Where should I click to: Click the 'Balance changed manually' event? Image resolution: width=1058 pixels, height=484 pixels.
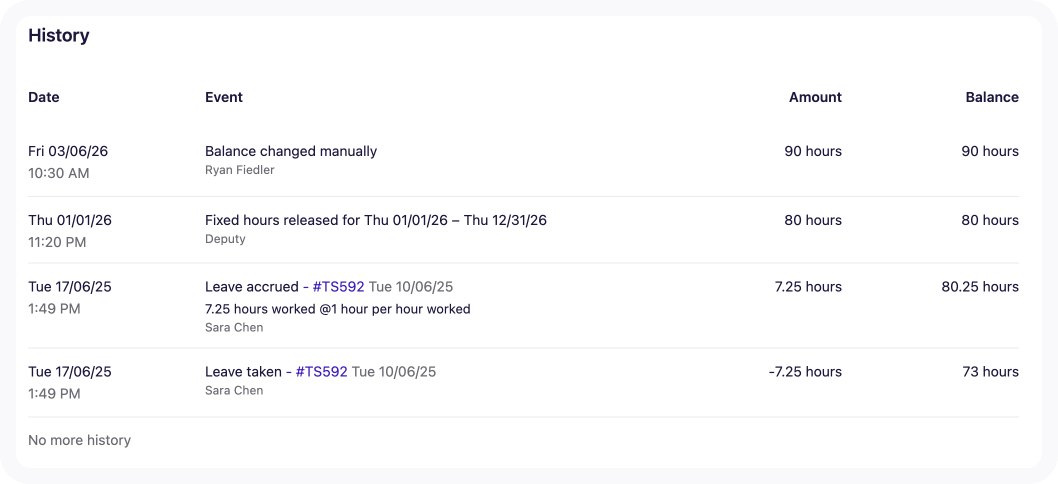coord(291,152)
